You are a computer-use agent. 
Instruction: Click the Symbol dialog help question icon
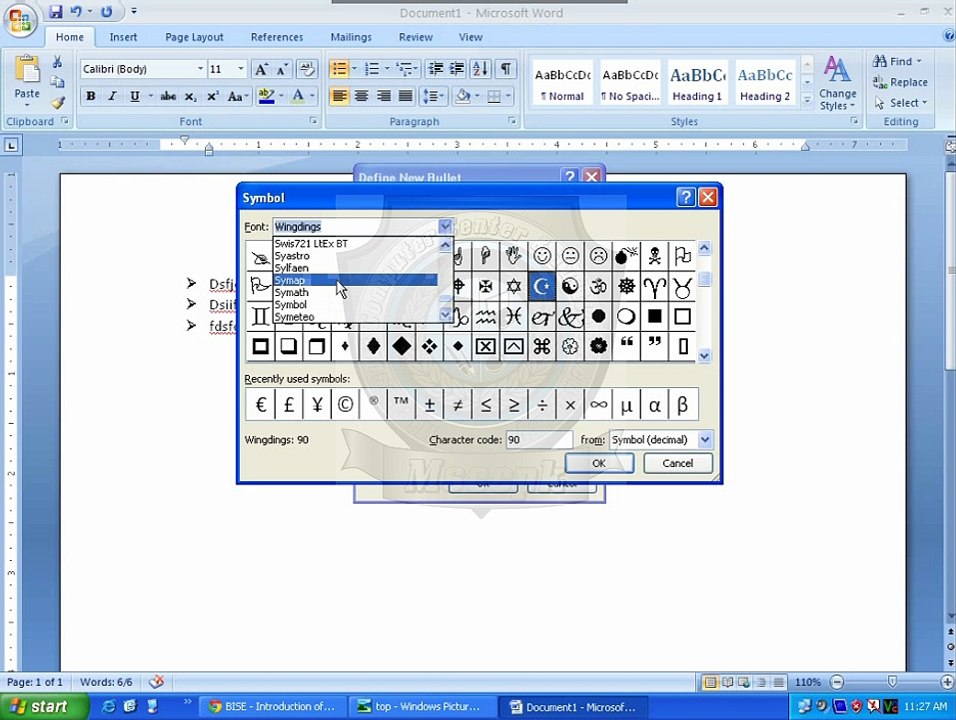tap(685, 197)
